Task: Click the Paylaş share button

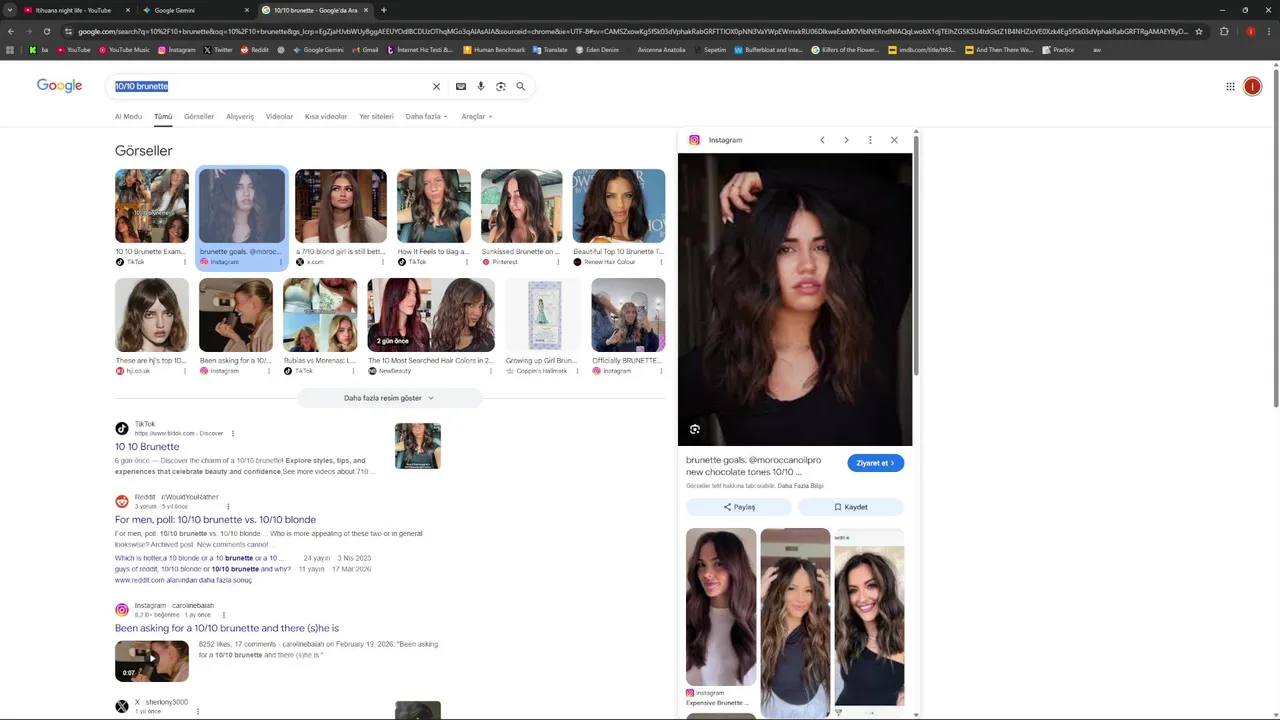Action: coord(739,507)
